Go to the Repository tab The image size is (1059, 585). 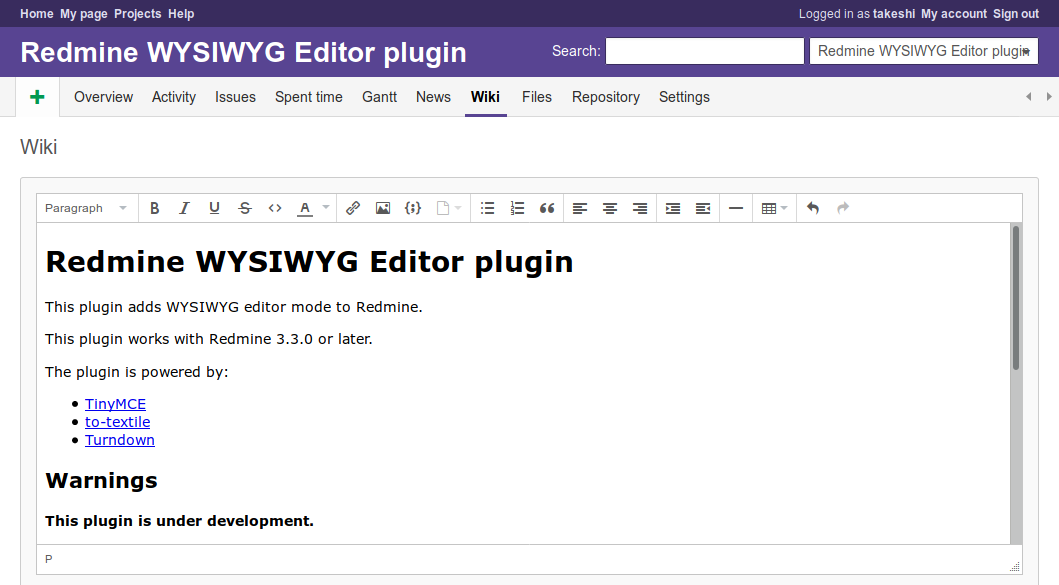click(x=606, y=97)
